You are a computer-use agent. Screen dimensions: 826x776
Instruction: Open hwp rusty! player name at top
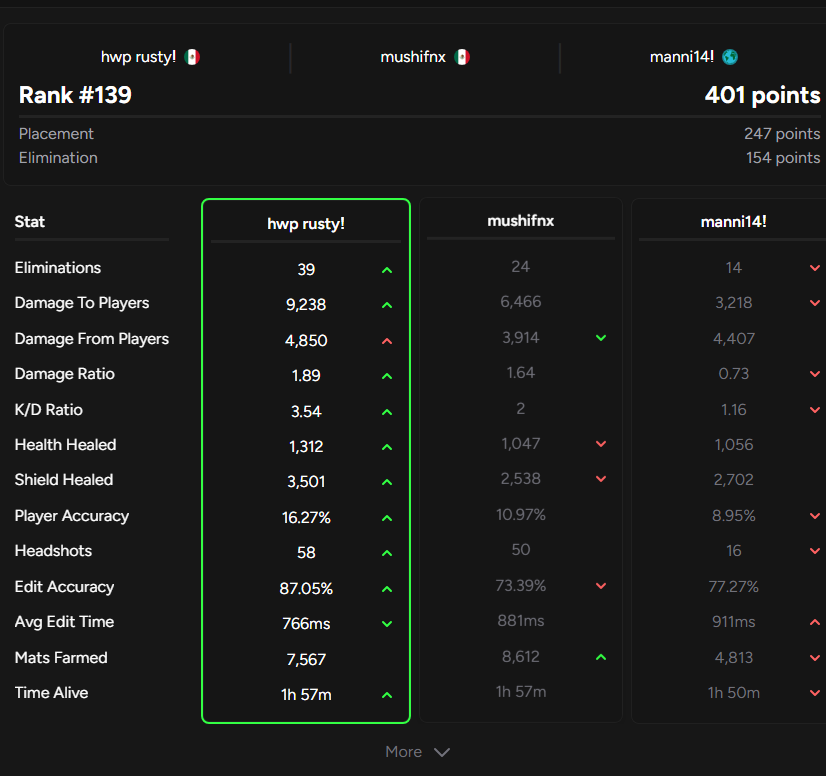[138, 56]
